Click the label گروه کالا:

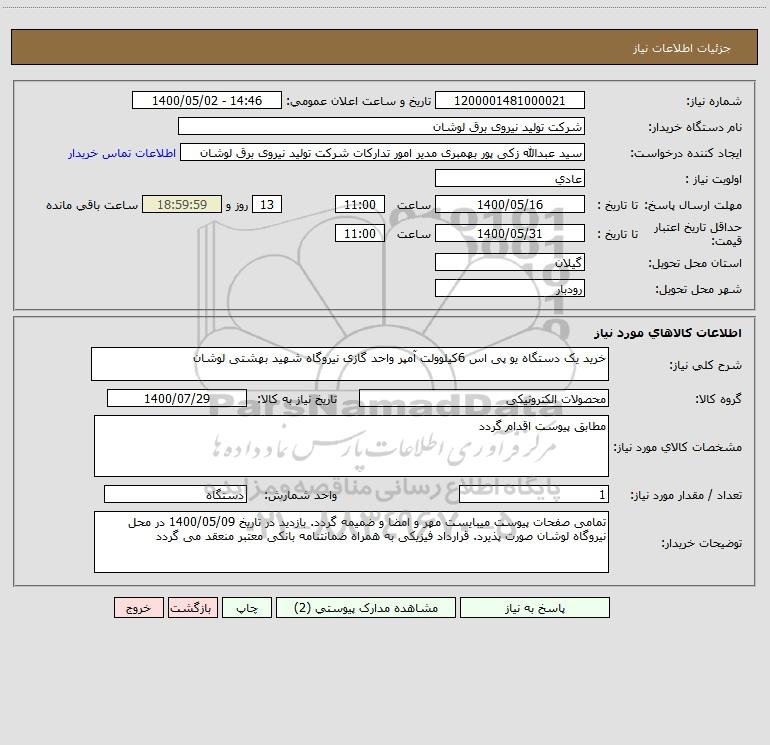[718, 399]
